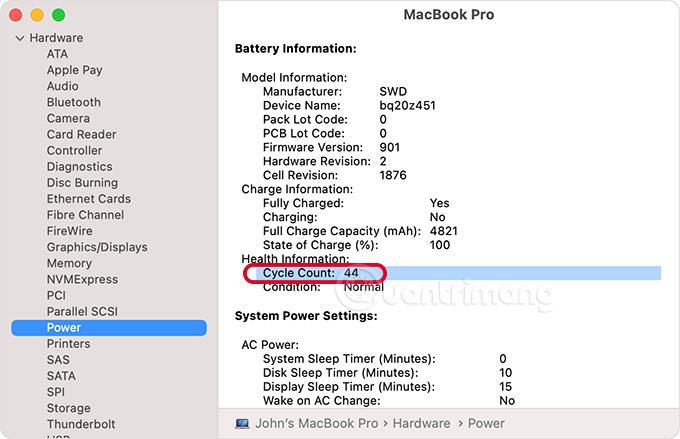
Task: Show Bluetooth hardware details
Action: pyautogui.click(x=73, y=102)
